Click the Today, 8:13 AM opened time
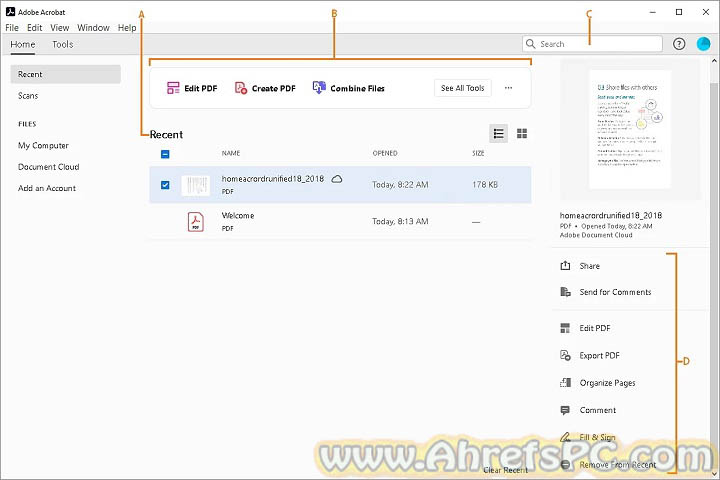The height and width of the screenshot is (480, 720). click(400, 221)
